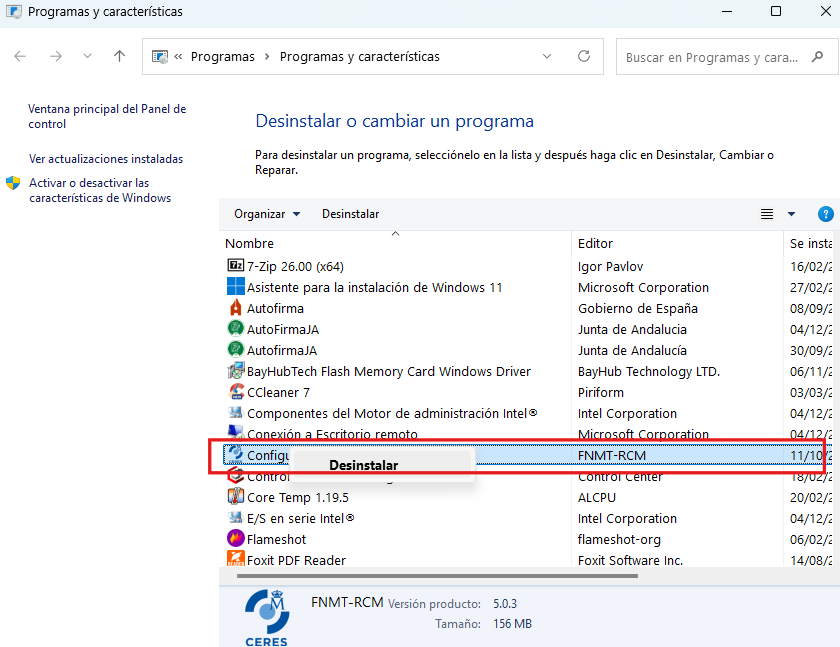Open the address bar path dropdown chevron
The width and height of the screenshot is (840, 647).
click(x=546, y=56)
